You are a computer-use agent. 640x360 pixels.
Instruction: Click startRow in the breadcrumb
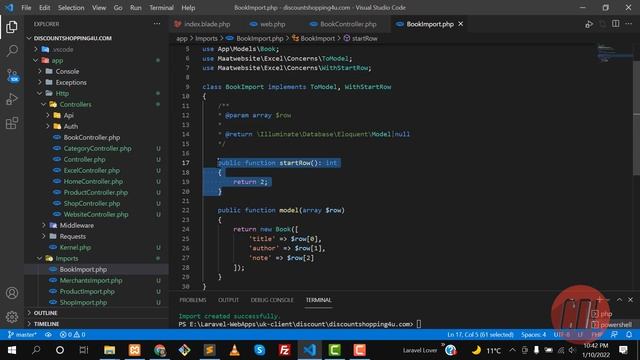pos(364,38)
